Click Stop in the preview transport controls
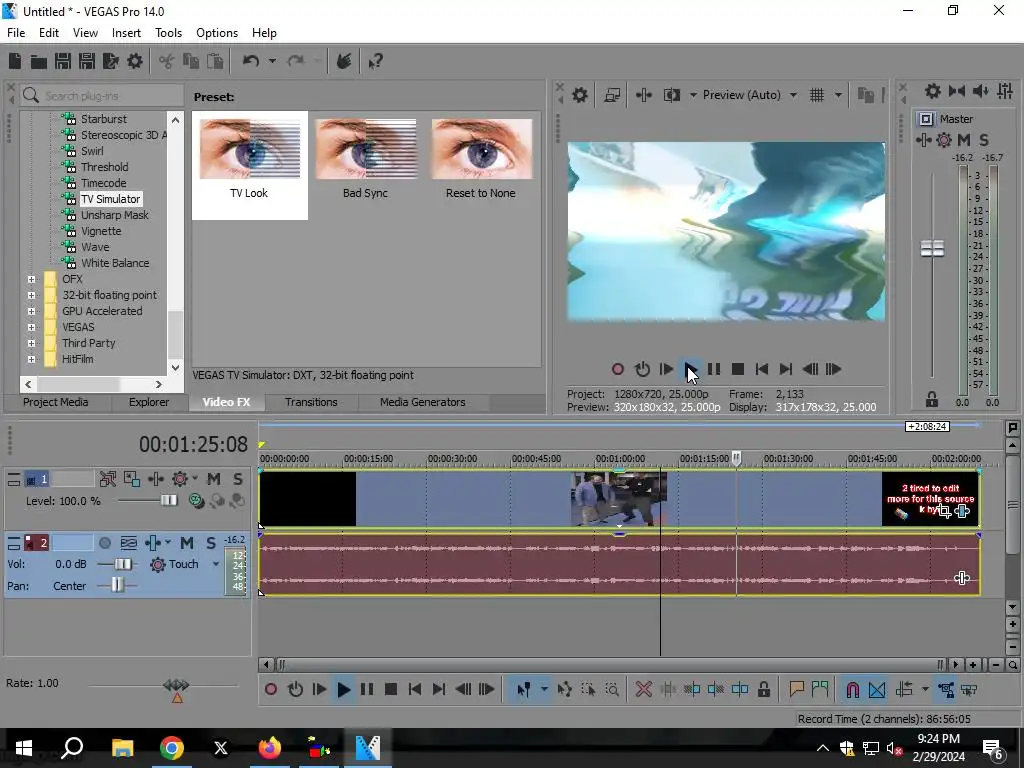The image size is (1024, 768). pyautogui.click(x=738, y=370)
